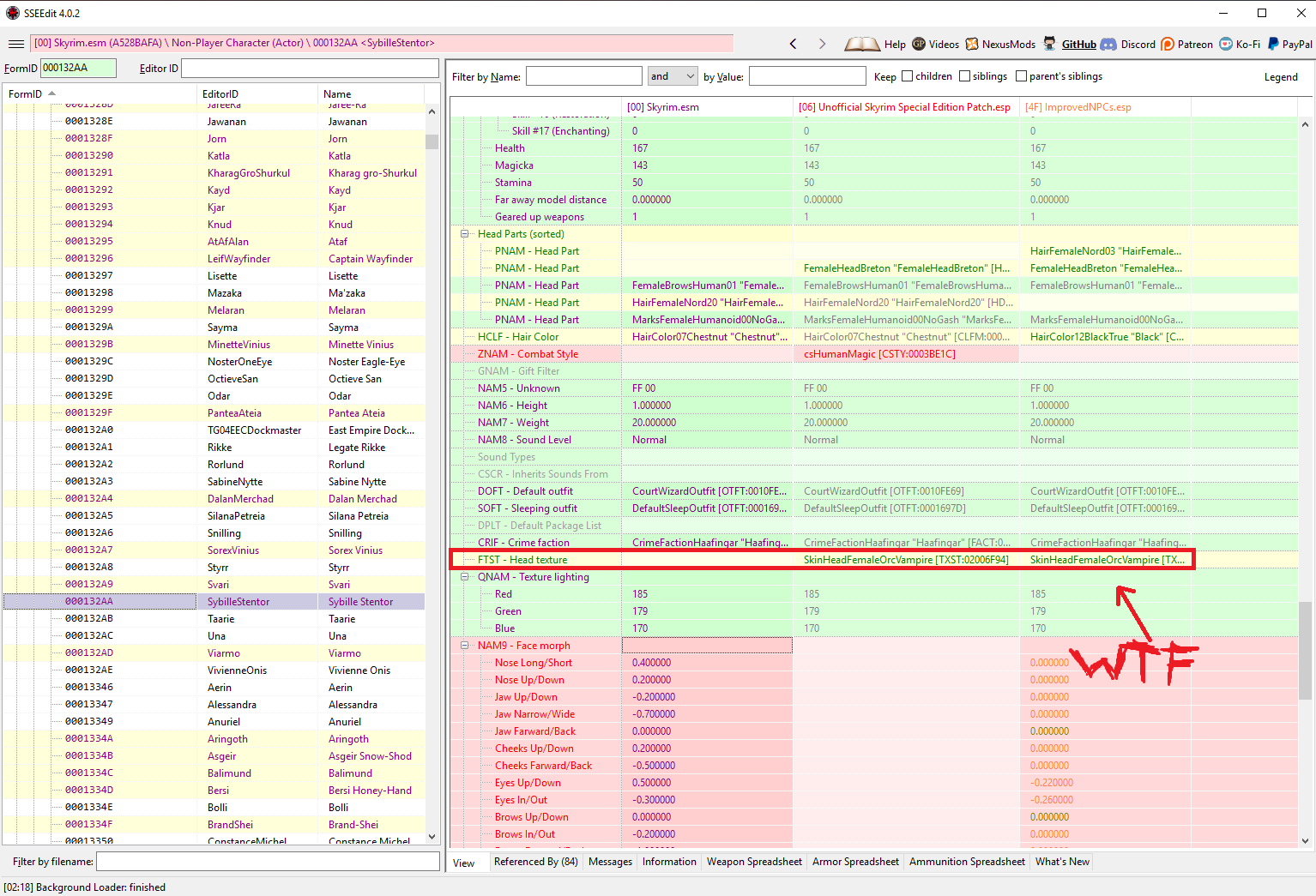
Task: Click the Nose Long/Short value 0.400000
Action: pyautogui.click(x=707, y=663)
